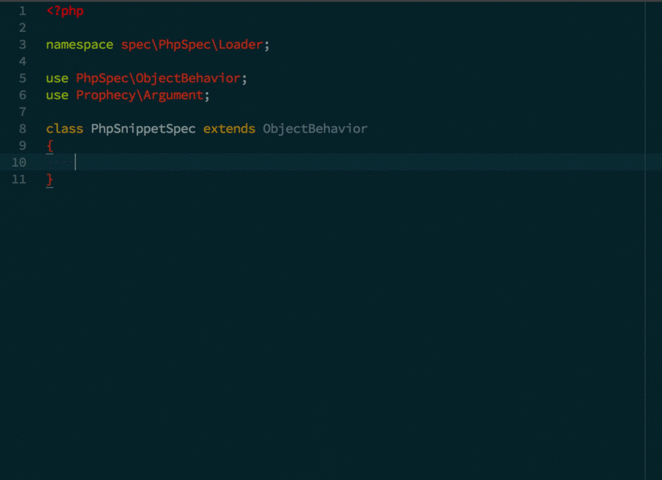Click line number 8 in the gutter
This screenshot has height=480, width=662.
point(23,129)
